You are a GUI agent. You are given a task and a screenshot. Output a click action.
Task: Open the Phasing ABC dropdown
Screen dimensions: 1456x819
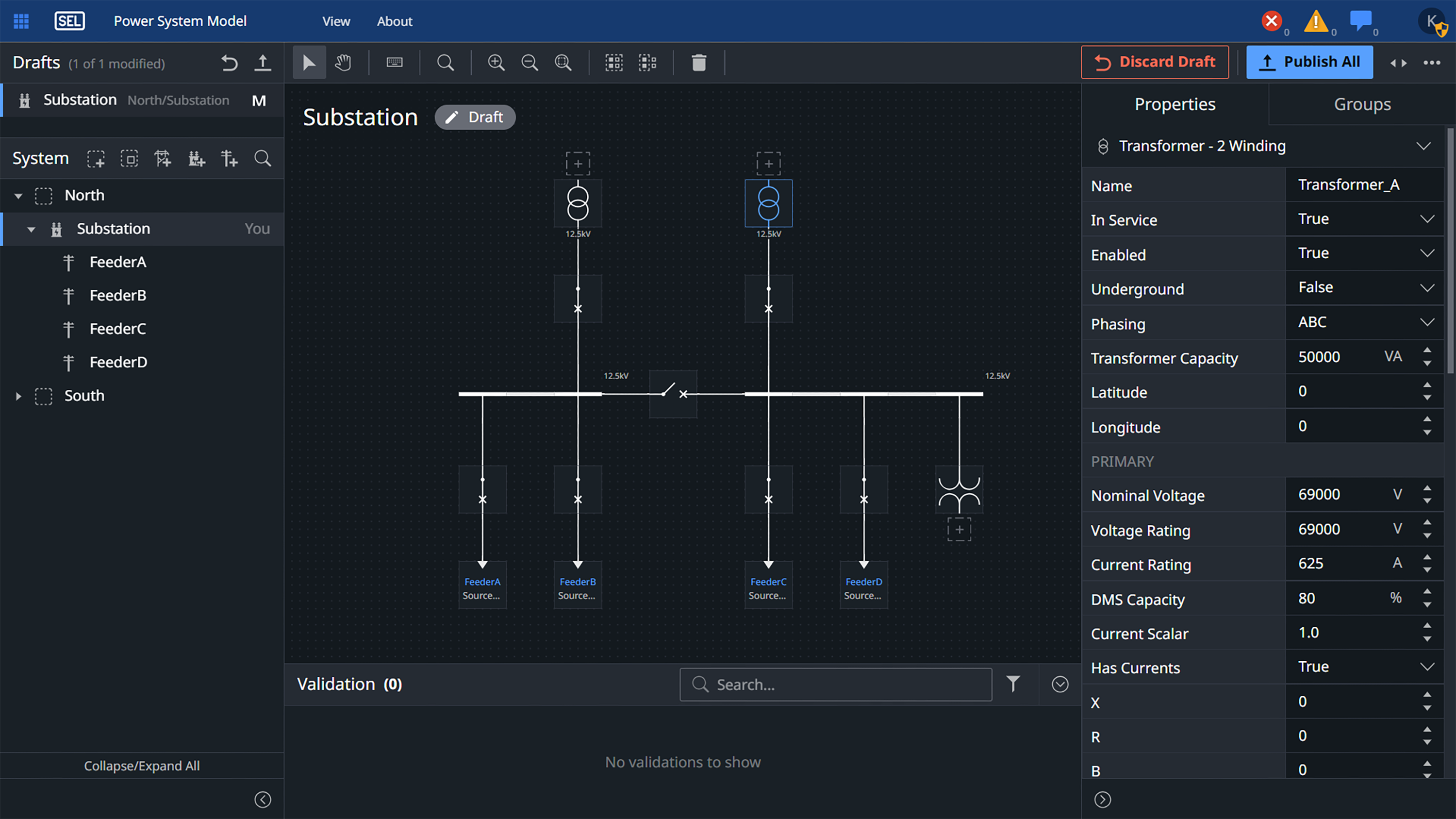point(1364,323)
